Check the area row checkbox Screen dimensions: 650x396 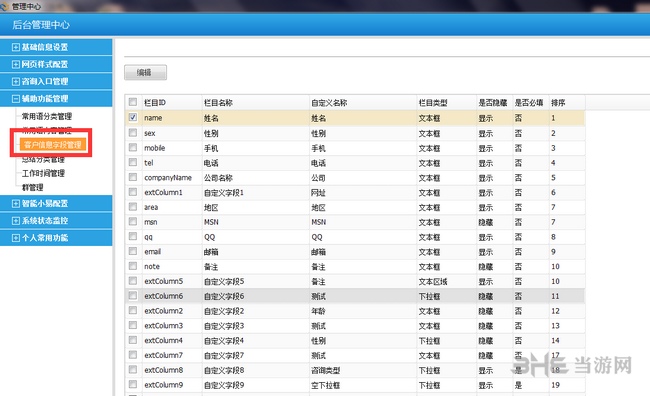(x=133, y=207)
